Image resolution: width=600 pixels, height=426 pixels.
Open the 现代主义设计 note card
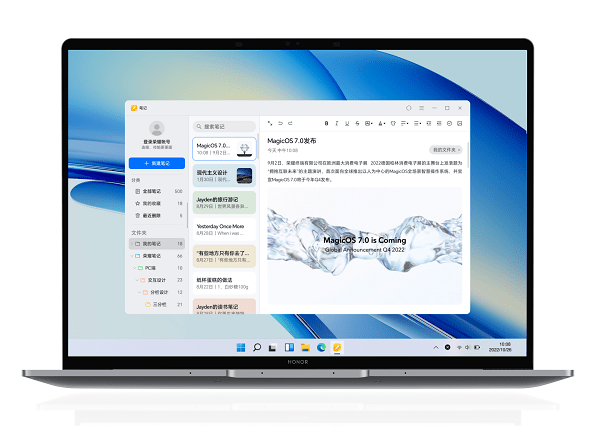coord(224,175)
